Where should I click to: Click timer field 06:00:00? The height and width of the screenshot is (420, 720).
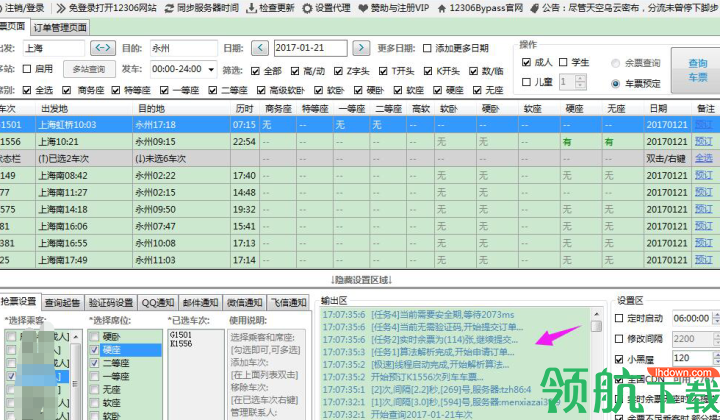[x=692, y=318]
